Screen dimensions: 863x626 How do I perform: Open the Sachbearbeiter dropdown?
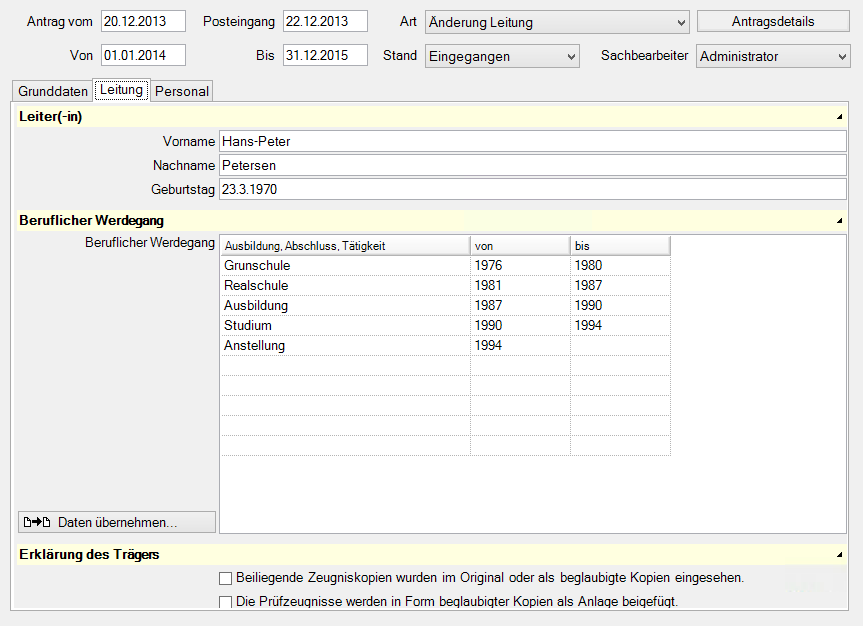click(x=841, y=57)
